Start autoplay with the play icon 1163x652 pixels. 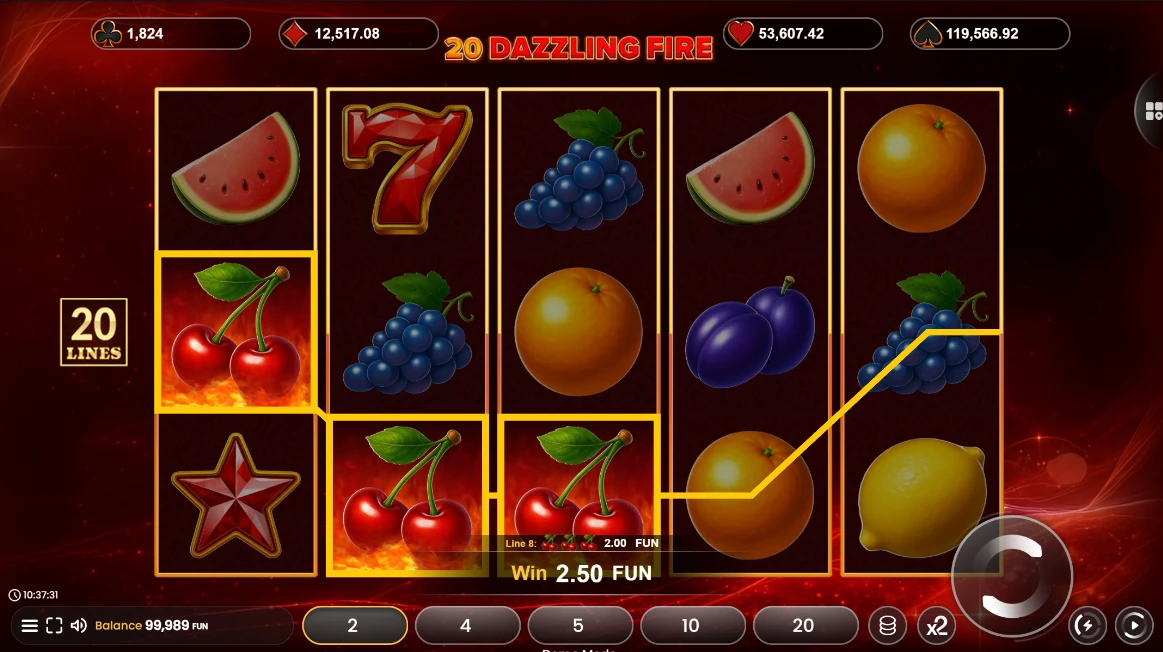pos(1134,625)
